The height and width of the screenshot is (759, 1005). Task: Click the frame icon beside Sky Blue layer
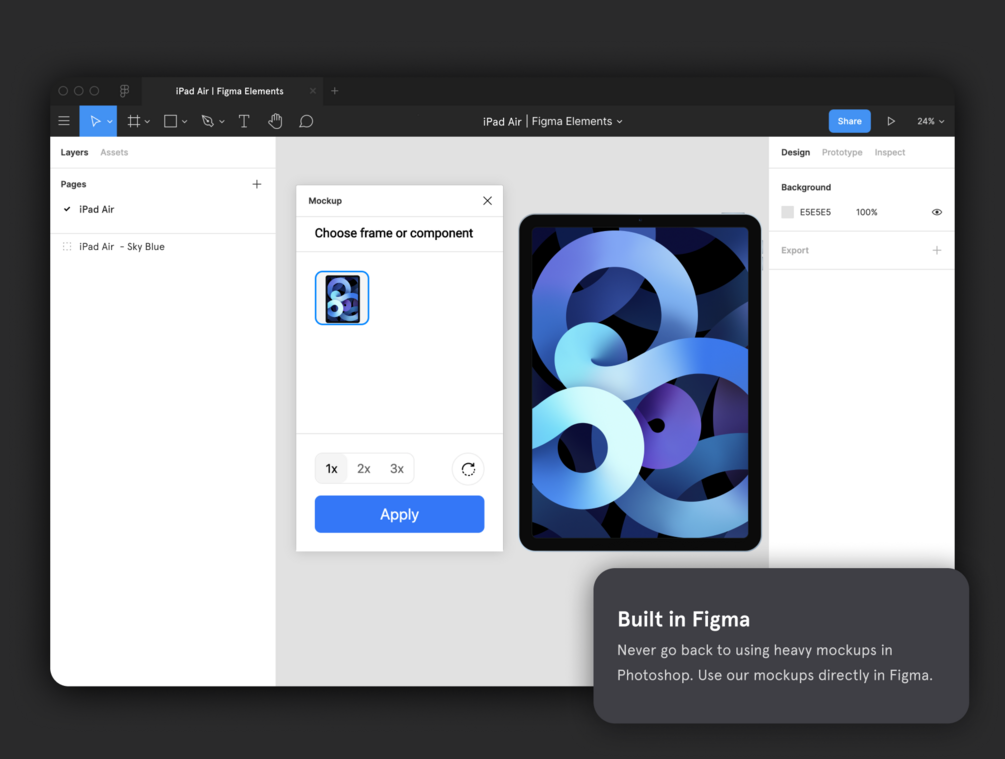tap(67, 247)
